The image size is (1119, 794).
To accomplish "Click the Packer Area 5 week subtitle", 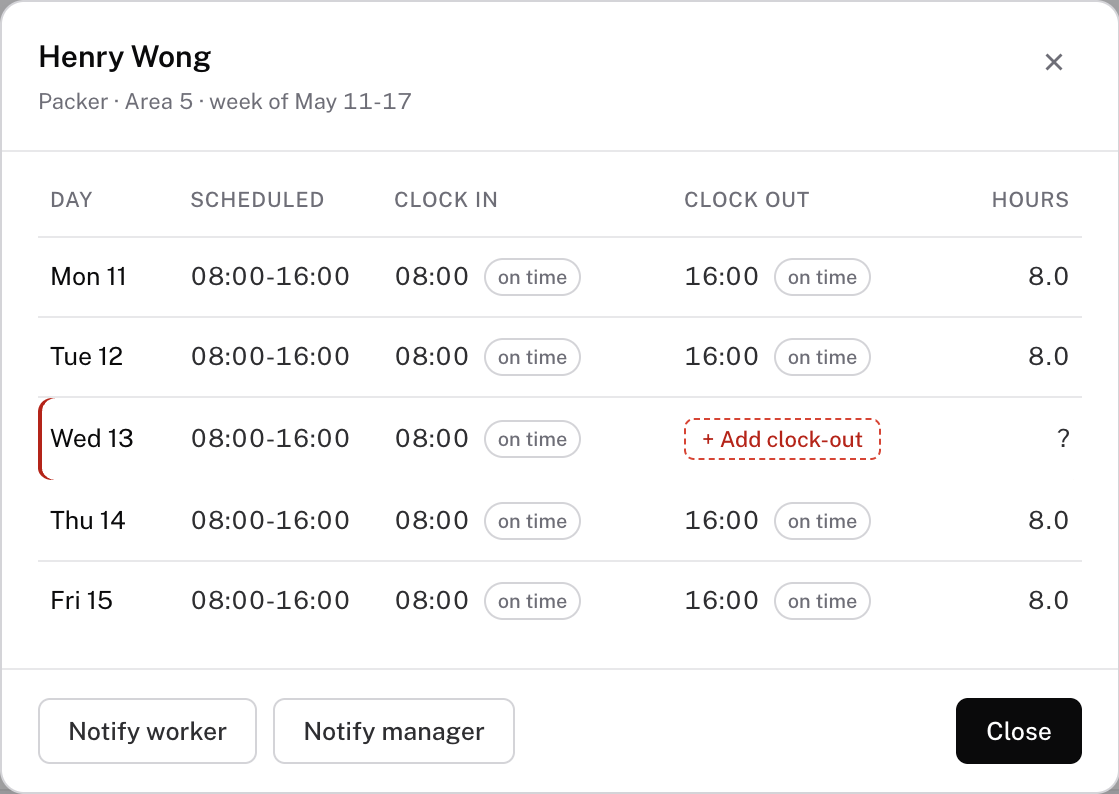I will coord(225,101).
